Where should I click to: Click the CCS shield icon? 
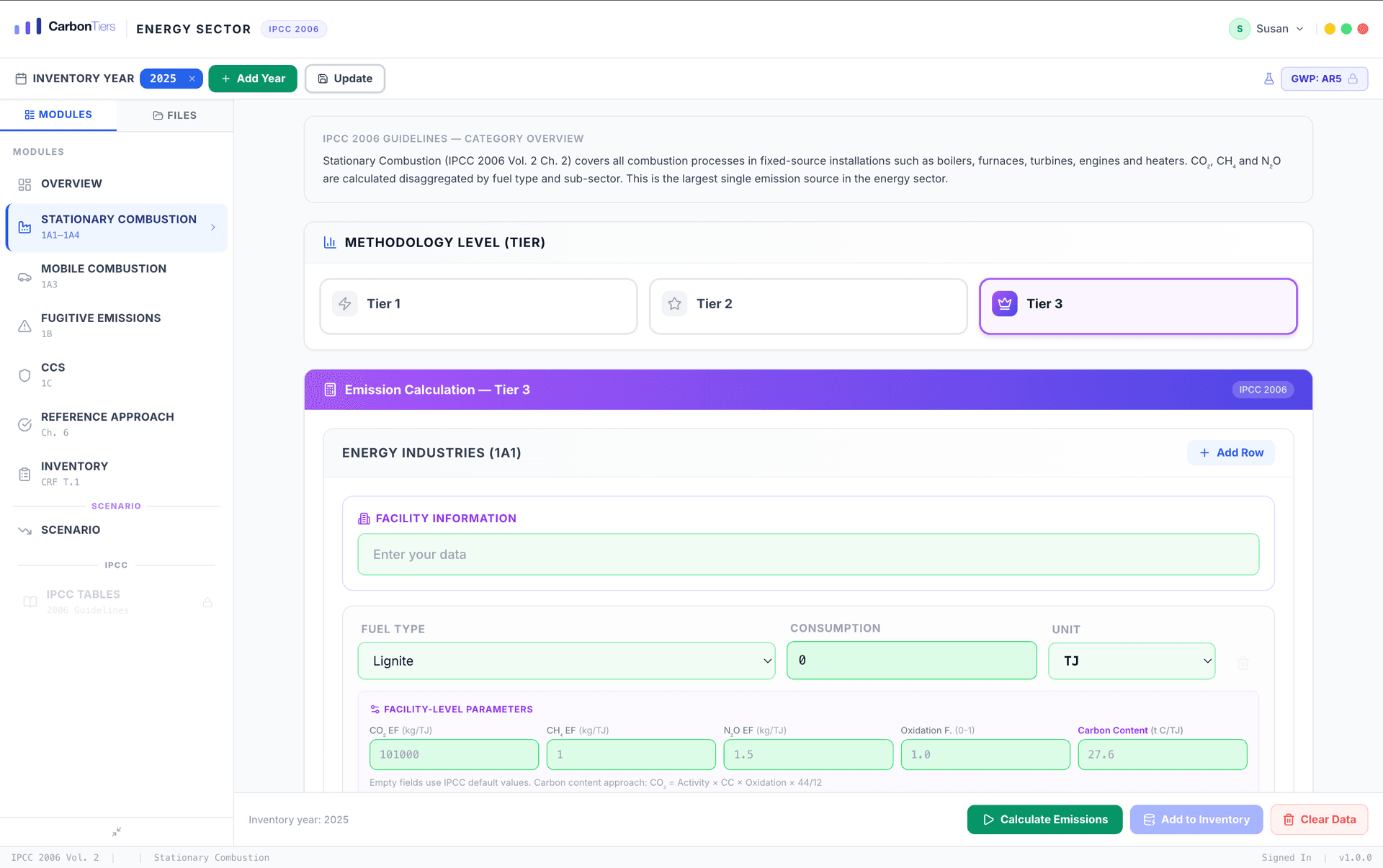coord(24,375)
